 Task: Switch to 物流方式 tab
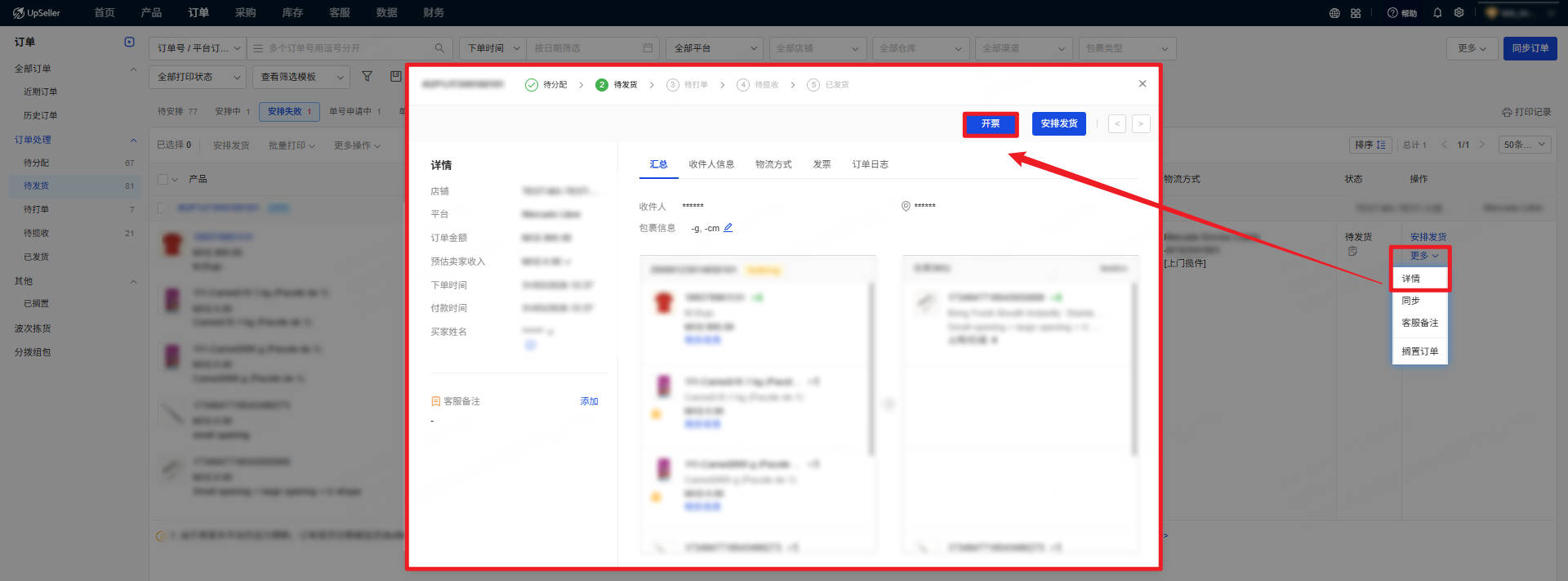click(773, 164)
